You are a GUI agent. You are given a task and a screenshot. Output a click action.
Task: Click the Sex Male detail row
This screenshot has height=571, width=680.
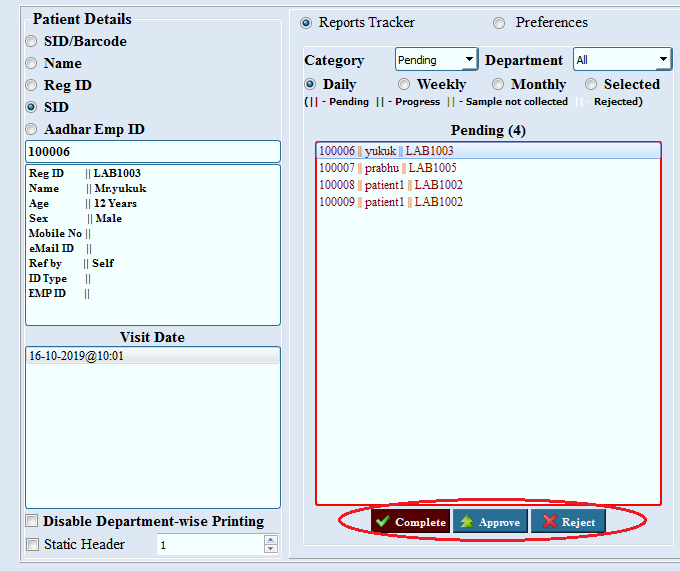pyautogui.click(x=75, y=218)
